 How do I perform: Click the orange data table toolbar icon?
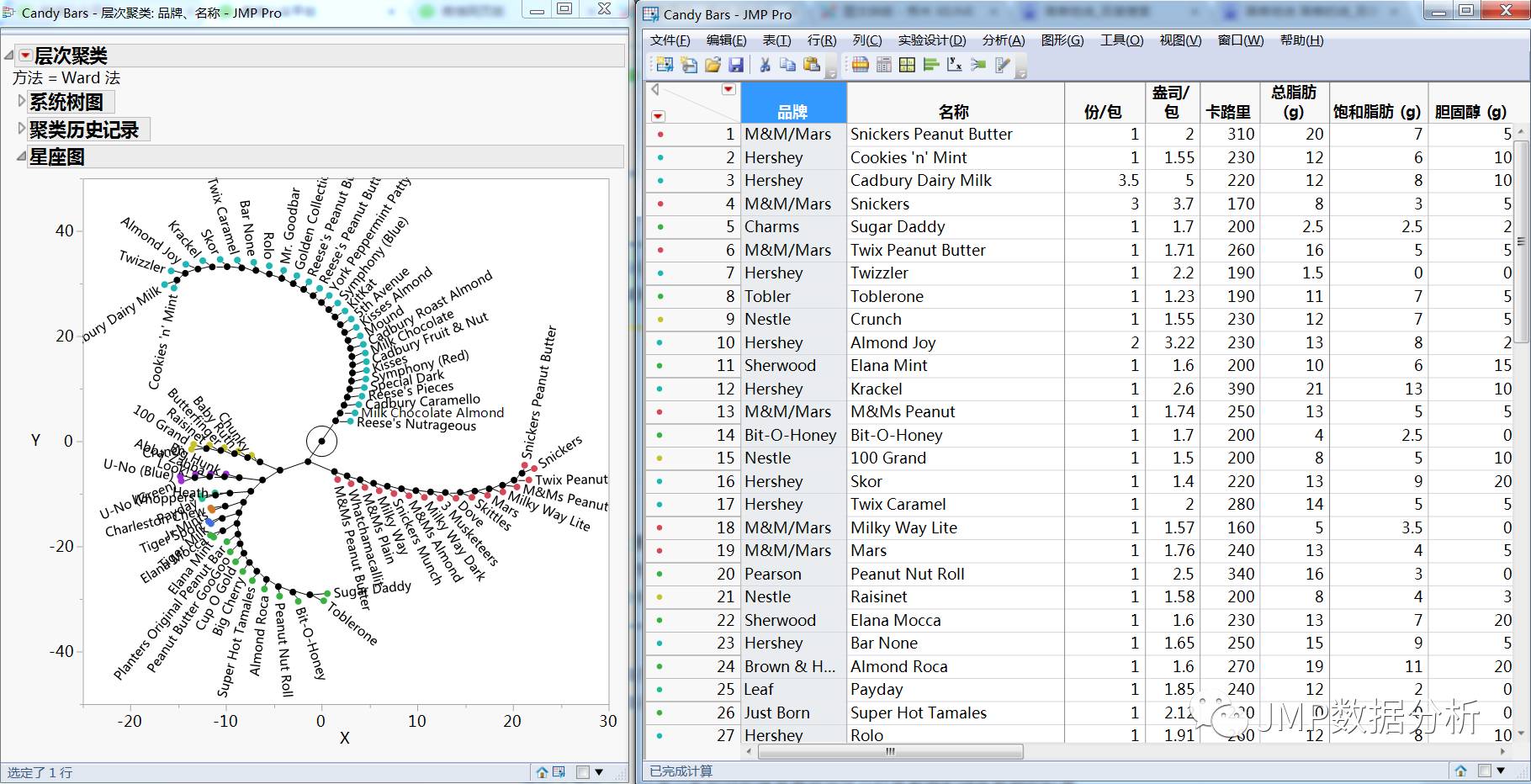pyautogui.click(x=860, y=65)
